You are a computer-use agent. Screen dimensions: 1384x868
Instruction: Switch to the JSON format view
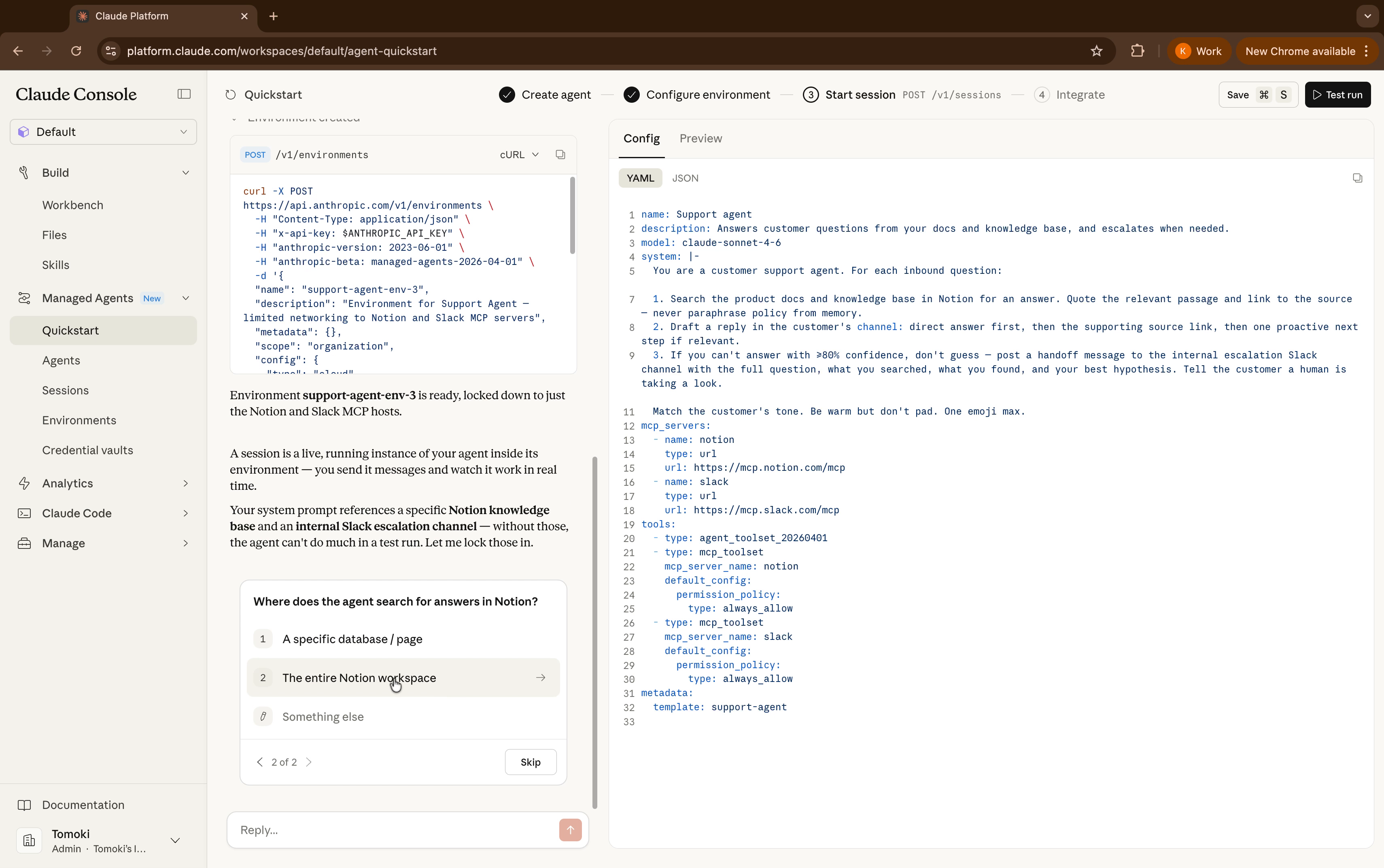685,178
